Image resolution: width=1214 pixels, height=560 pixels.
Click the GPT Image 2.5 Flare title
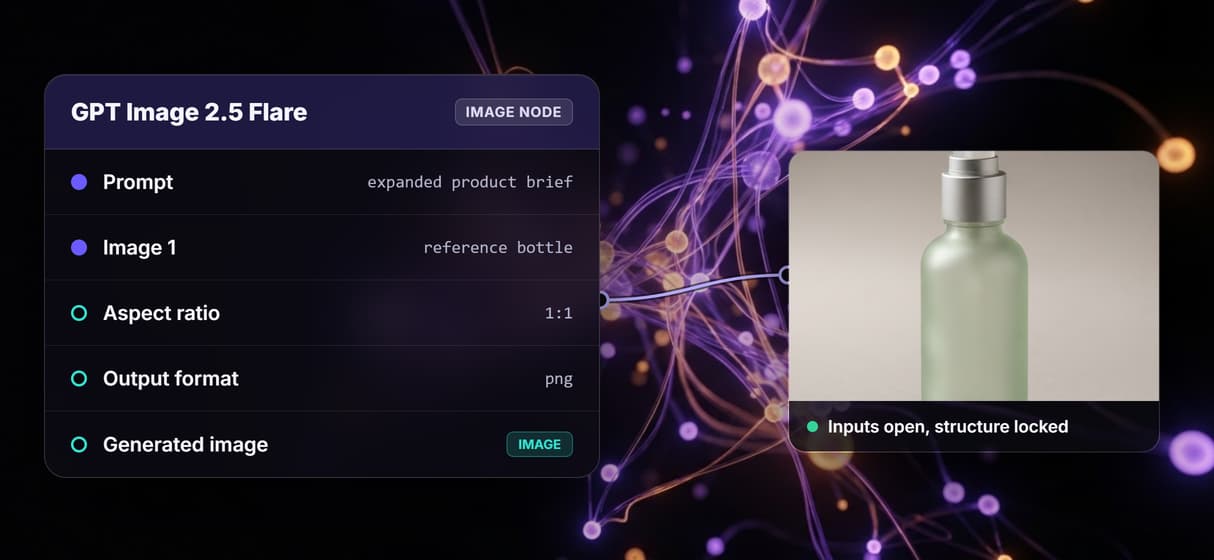click(189, 112)
